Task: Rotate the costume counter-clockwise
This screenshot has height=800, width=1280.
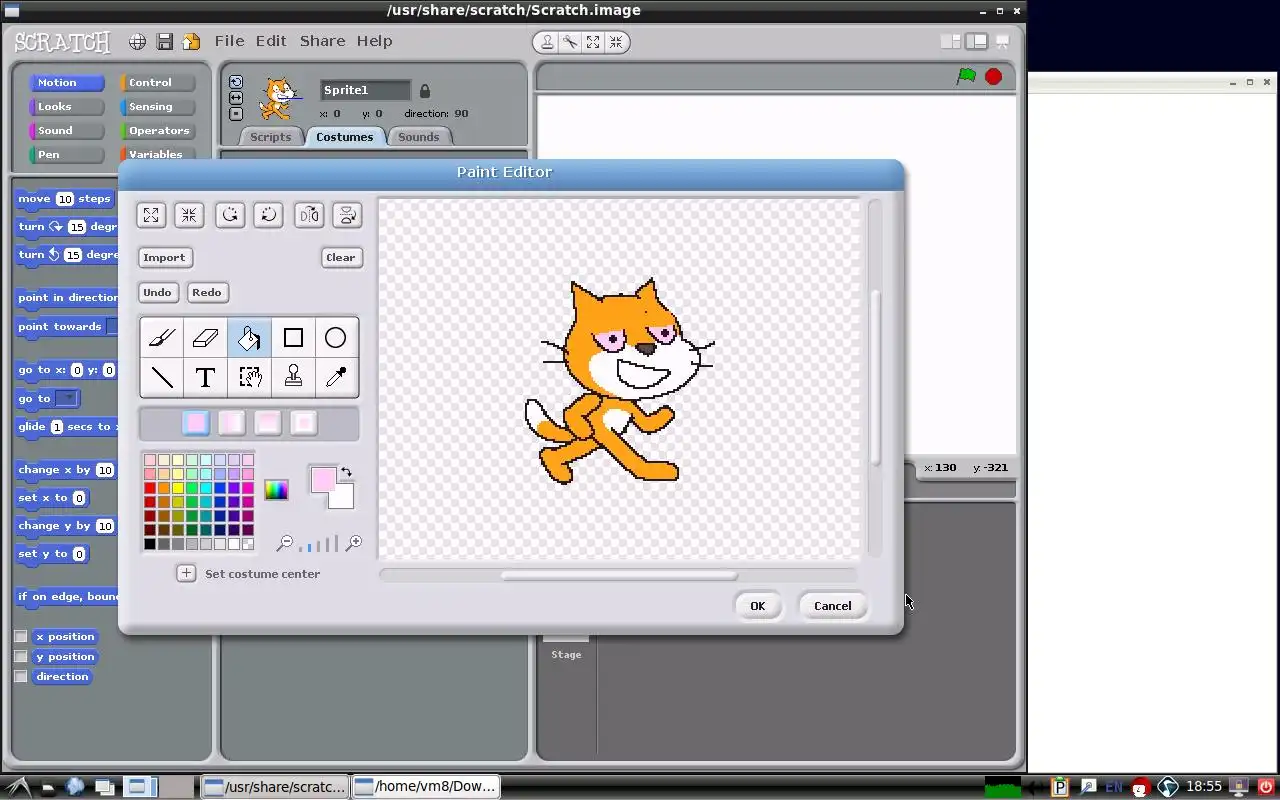Action: coord(230,215)
